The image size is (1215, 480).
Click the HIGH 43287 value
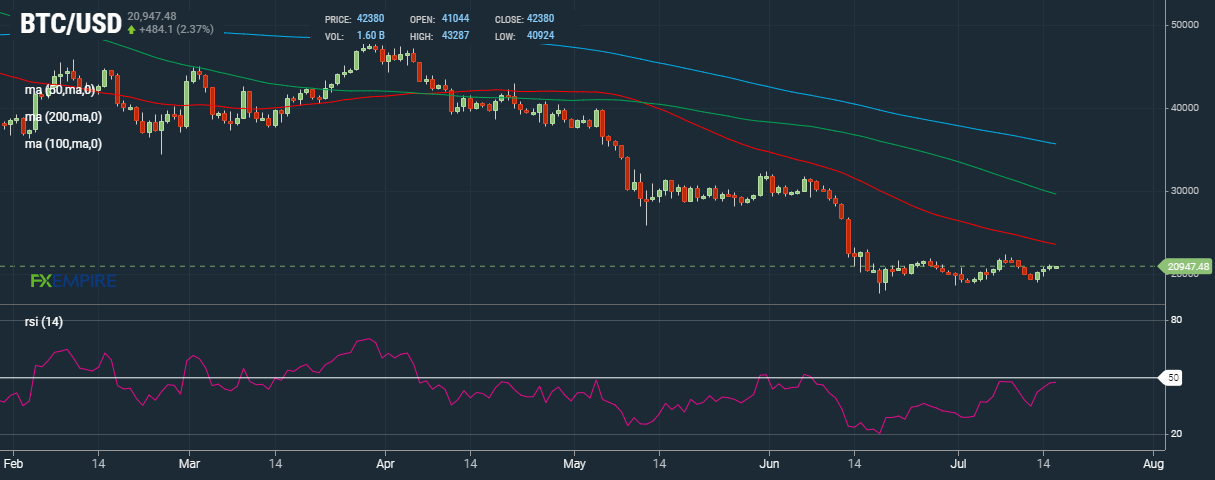coord(456,36)
